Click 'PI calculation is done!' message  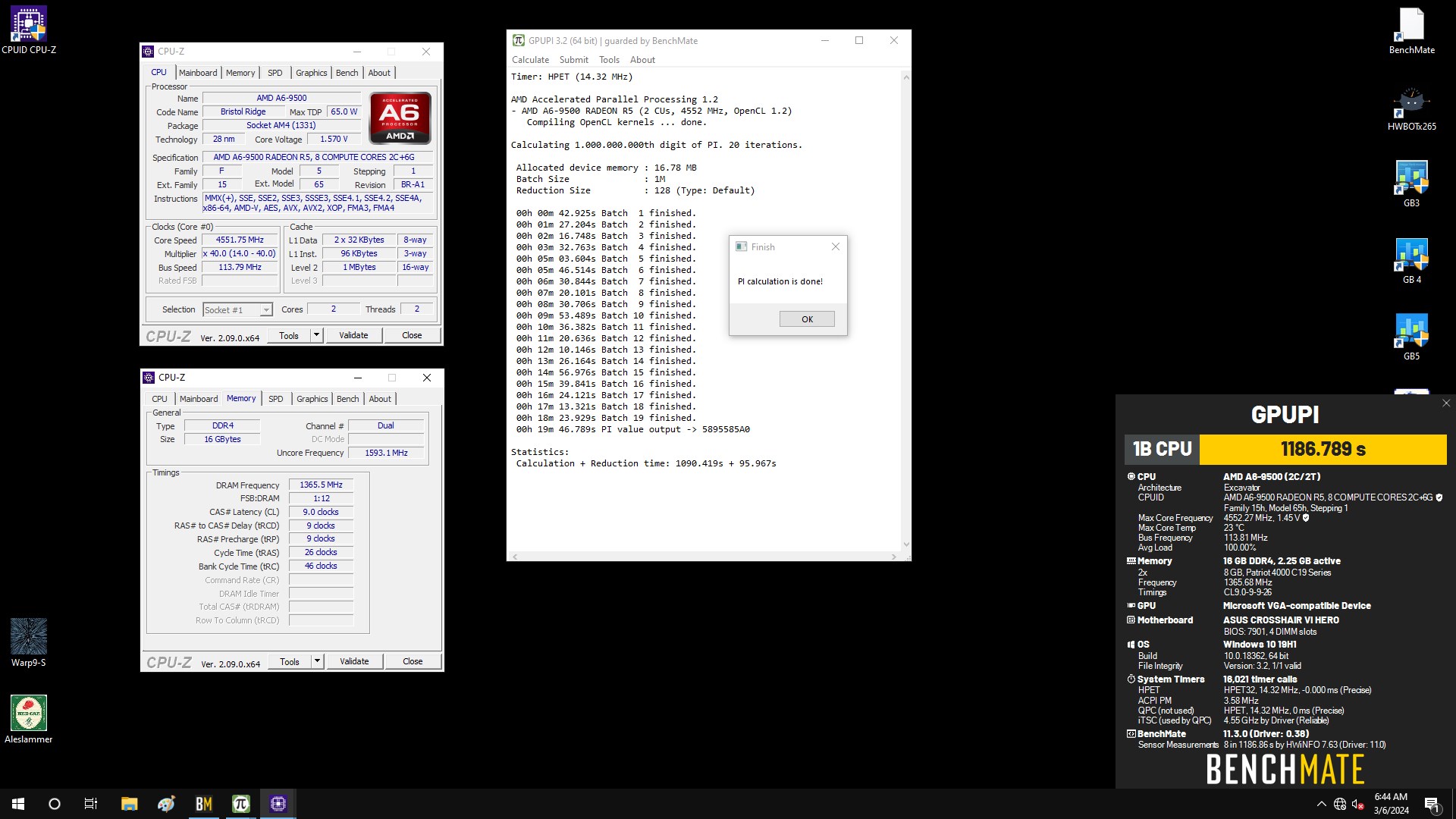(780, 281)
